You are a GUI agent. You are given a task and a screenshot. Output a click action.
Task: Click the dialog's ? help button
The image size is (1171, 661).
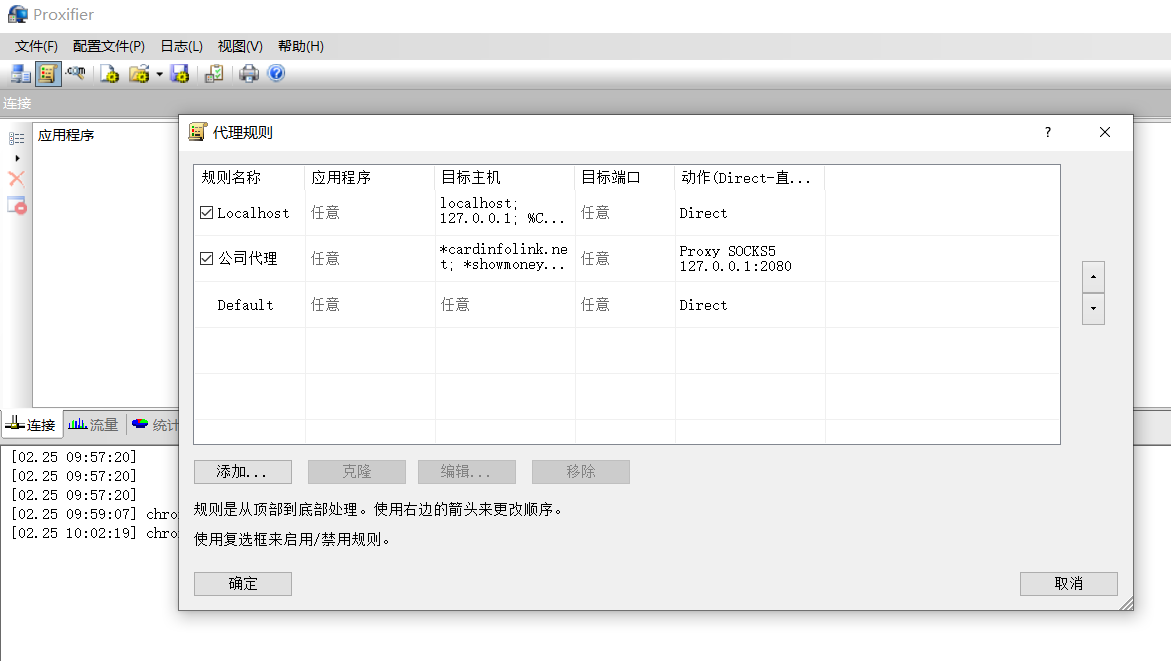click(1048, 132)
